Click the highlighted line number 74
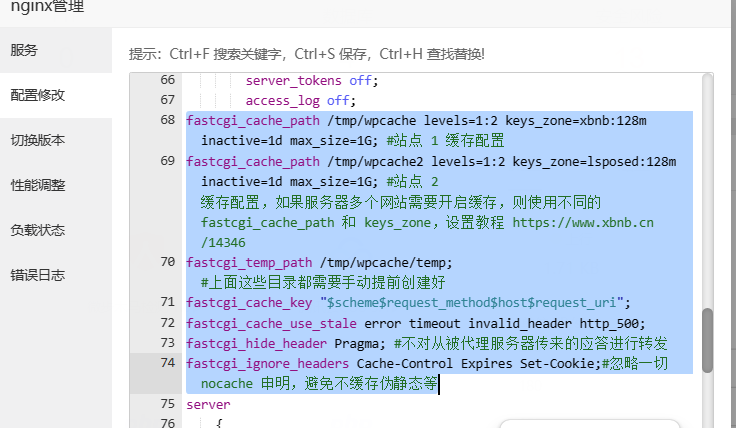 click(x=166, y=363)
